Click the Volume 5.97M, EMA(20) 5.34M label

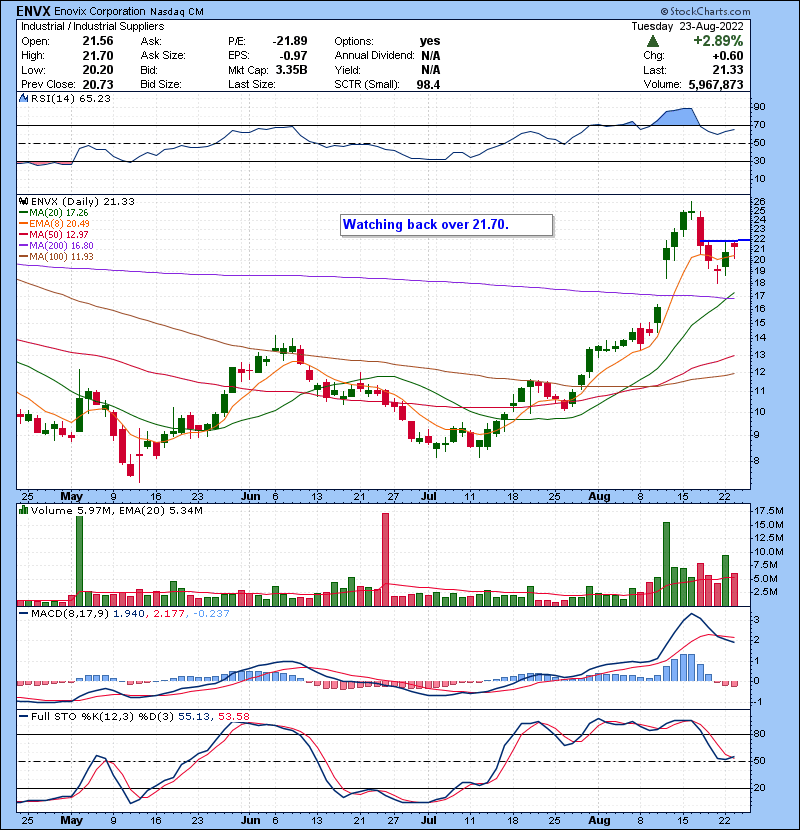(116, 511)
